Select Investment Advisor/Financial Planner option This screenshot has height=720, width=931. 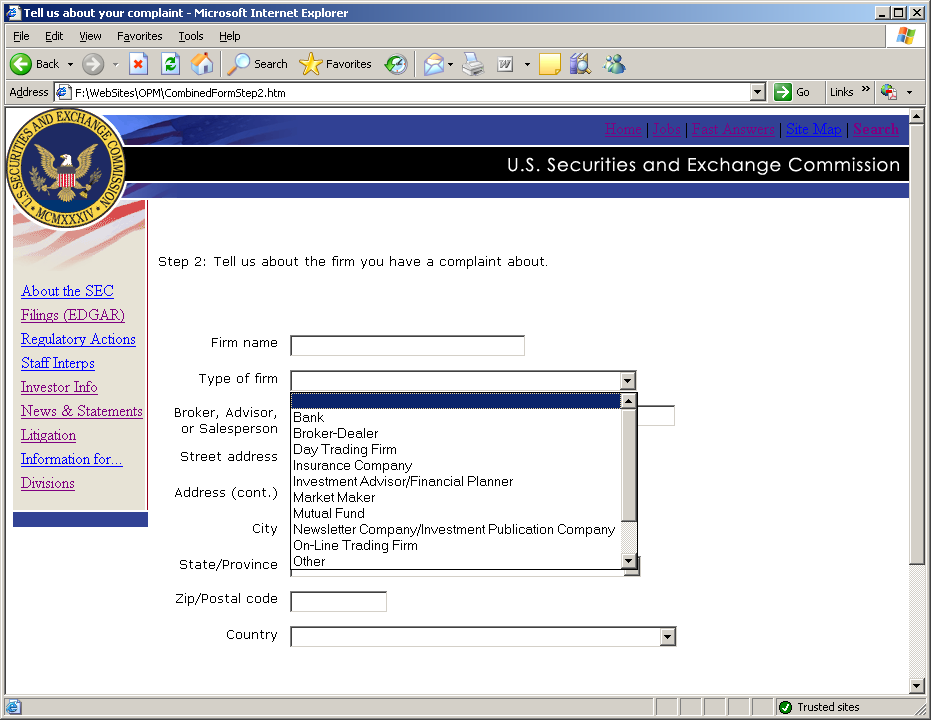click(455, 481)
